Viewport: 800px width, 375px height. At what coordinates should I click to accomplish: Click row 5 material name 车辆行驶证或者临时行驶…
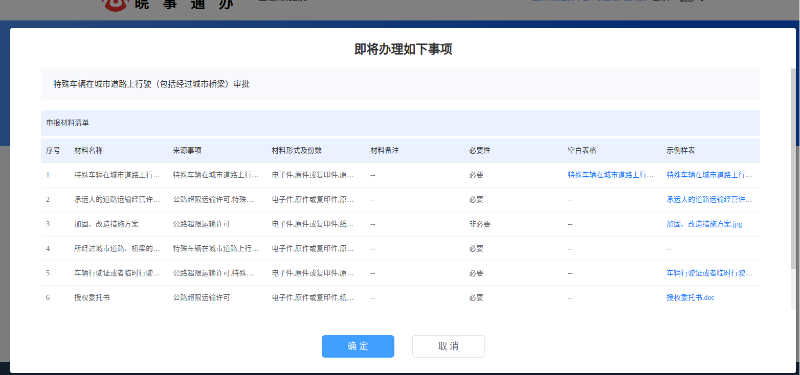117,273
